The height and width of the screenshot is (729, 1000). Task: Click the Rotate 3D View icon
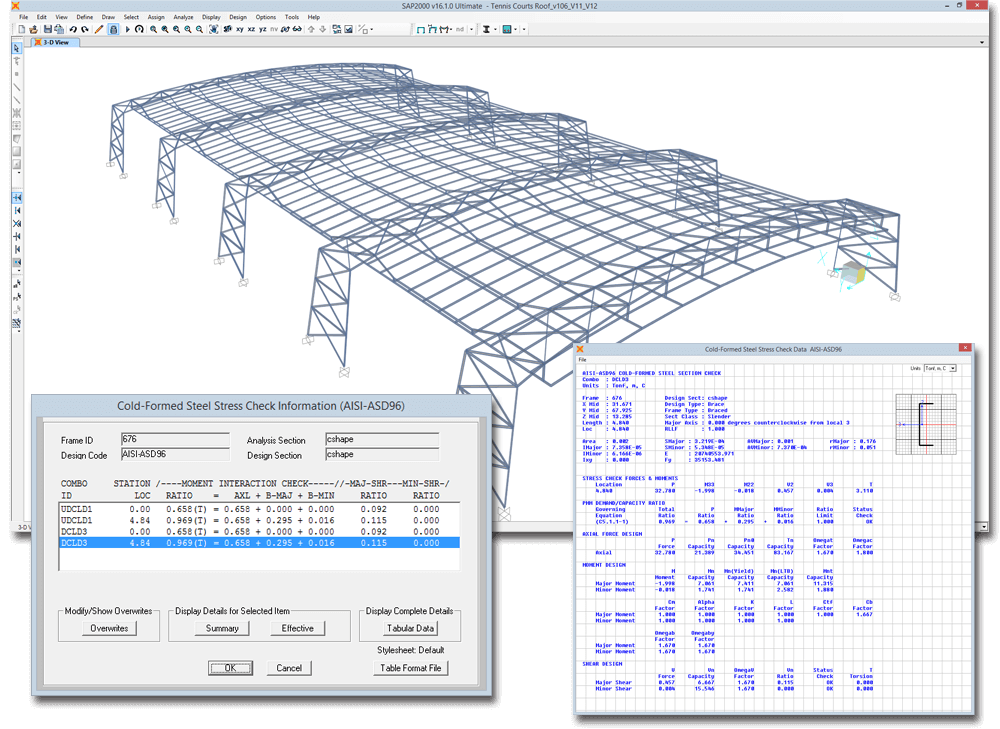click(285, 29)
